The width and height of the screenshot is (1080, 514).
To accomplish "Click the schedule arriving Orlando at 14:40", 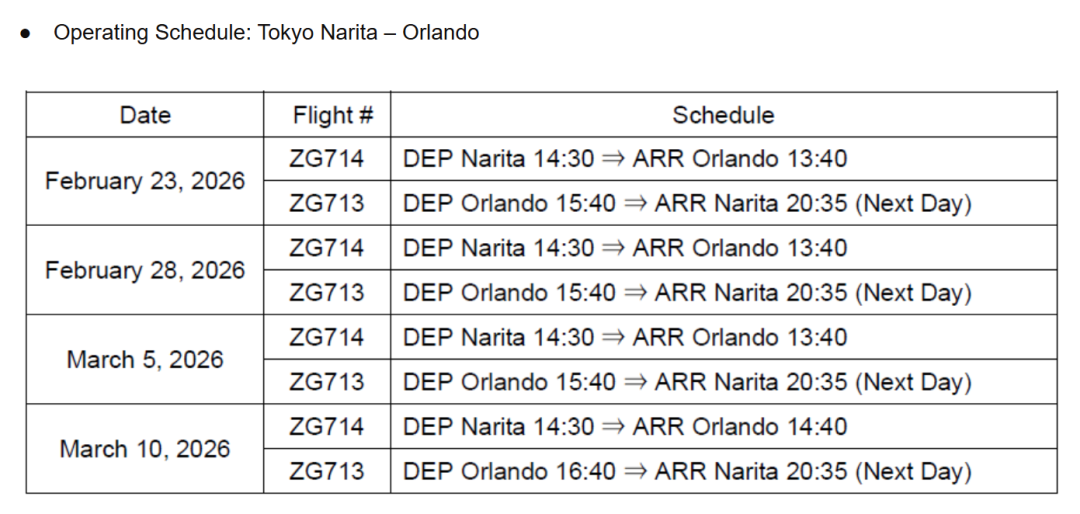I will click(x=723, y=426).
